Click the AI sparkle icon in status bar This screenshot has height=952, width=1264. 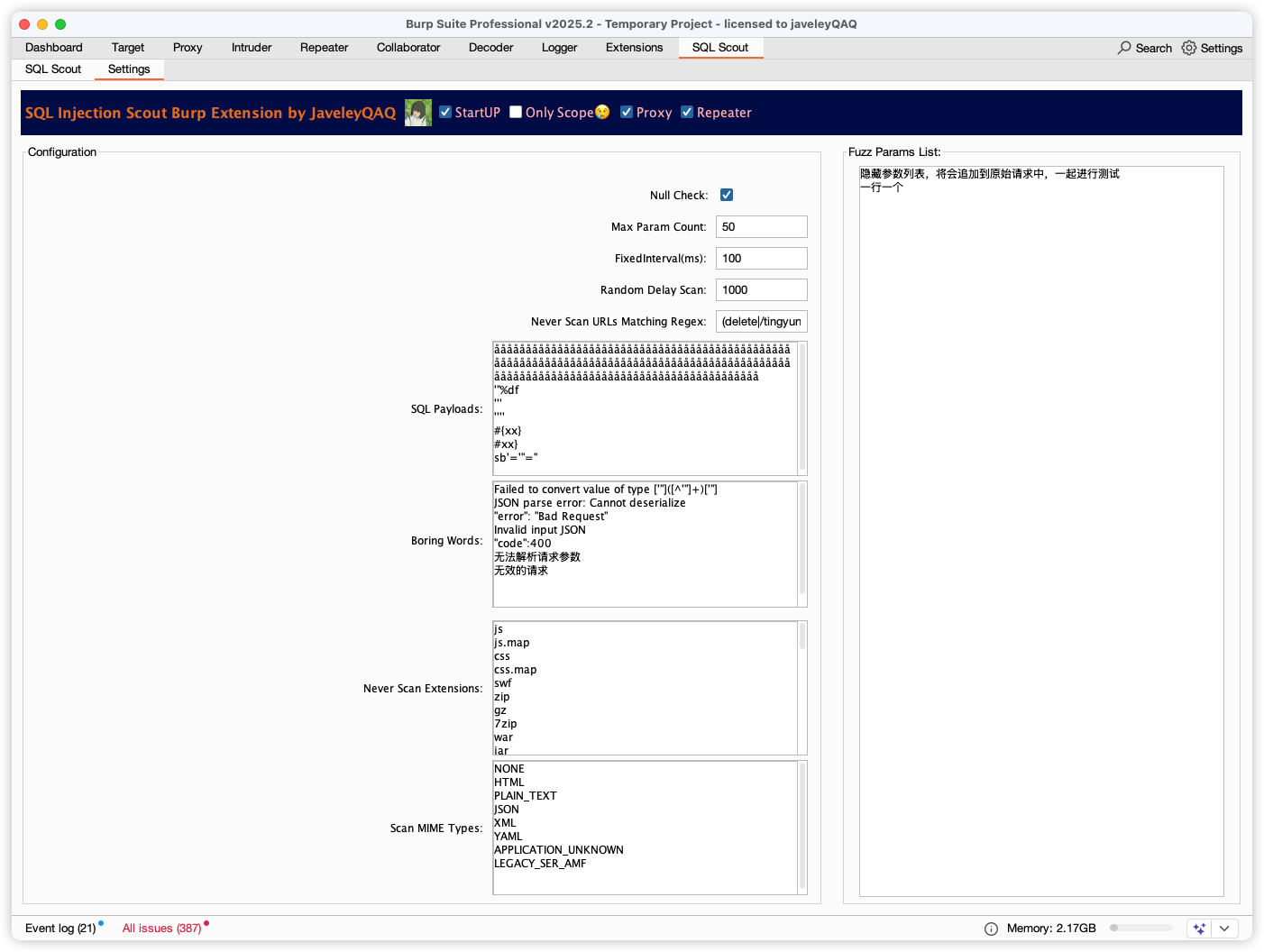click(x=1199, y=929)
